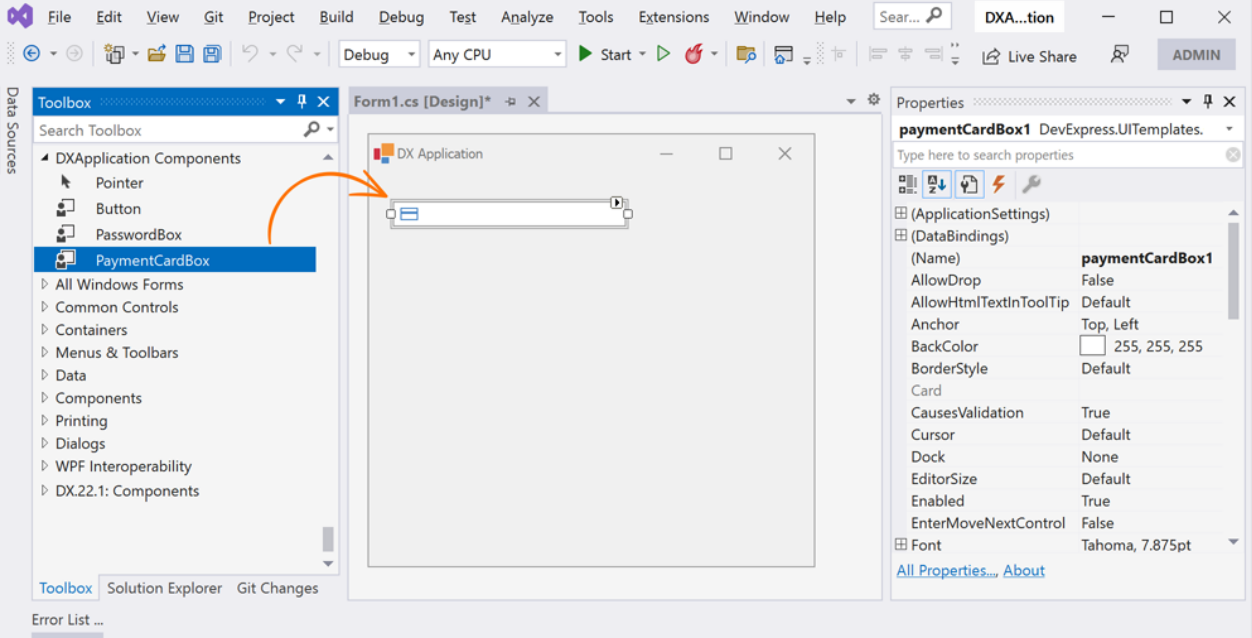Click the ADMIN button
The width and height of the screenshot is (1252, 638).
(x=1196, y=55)
